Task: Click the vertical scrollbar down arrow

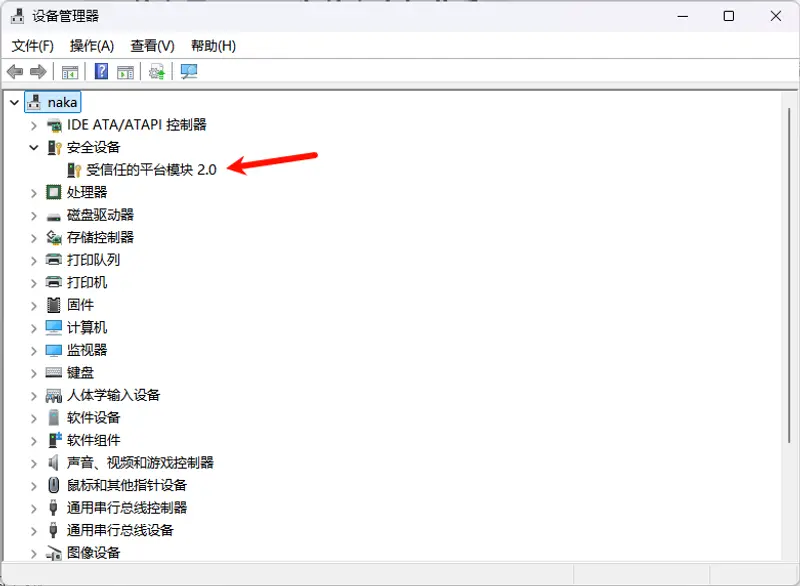Action: click(x=790, y=553)
